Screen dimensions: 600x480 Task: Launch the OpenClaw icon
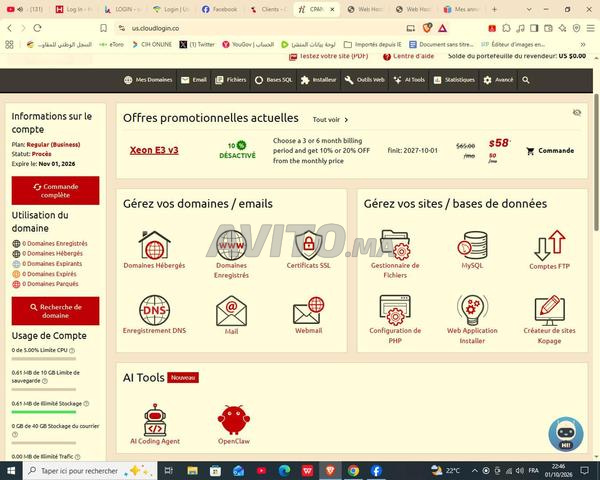click(234, 420)
